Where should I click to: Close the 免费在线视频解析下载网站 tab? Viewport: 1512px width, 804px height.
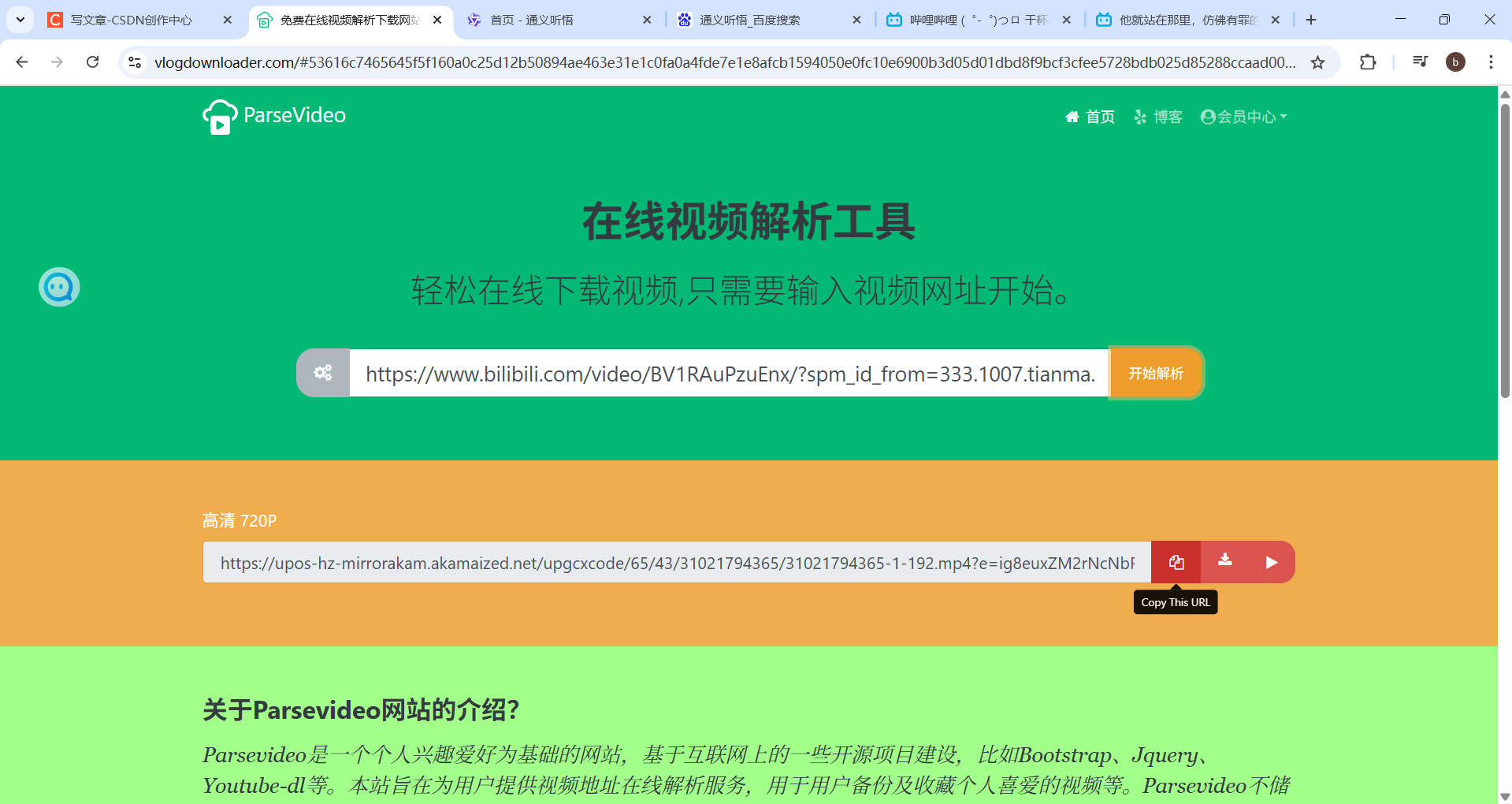point(437,20)
